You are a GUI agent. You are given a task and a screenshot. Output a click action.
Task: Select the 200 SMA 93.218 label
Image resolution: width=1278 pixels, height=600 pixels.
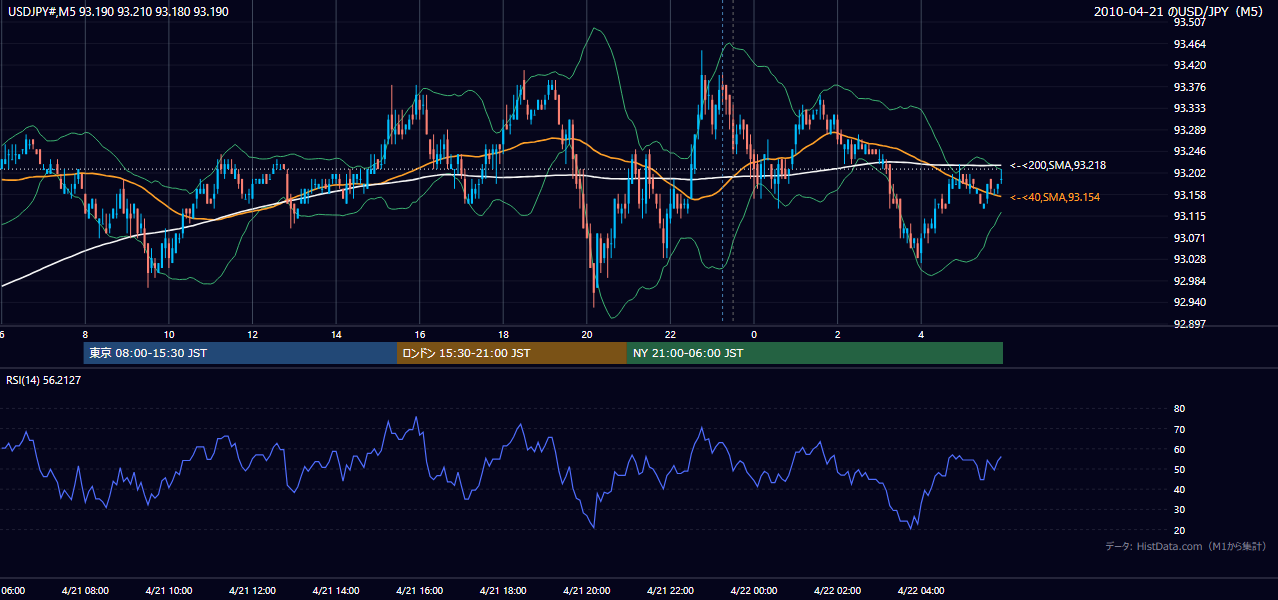[1057, 165]
